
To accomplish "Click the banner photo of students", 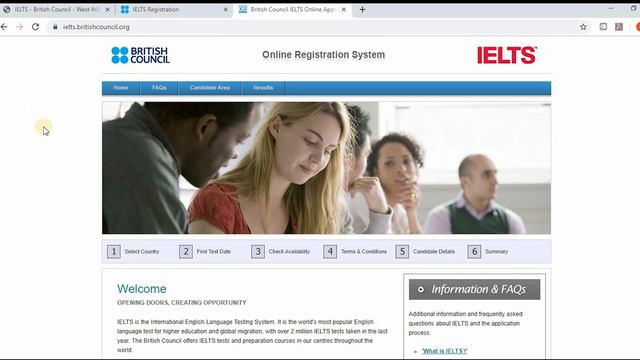I will 326,168.
